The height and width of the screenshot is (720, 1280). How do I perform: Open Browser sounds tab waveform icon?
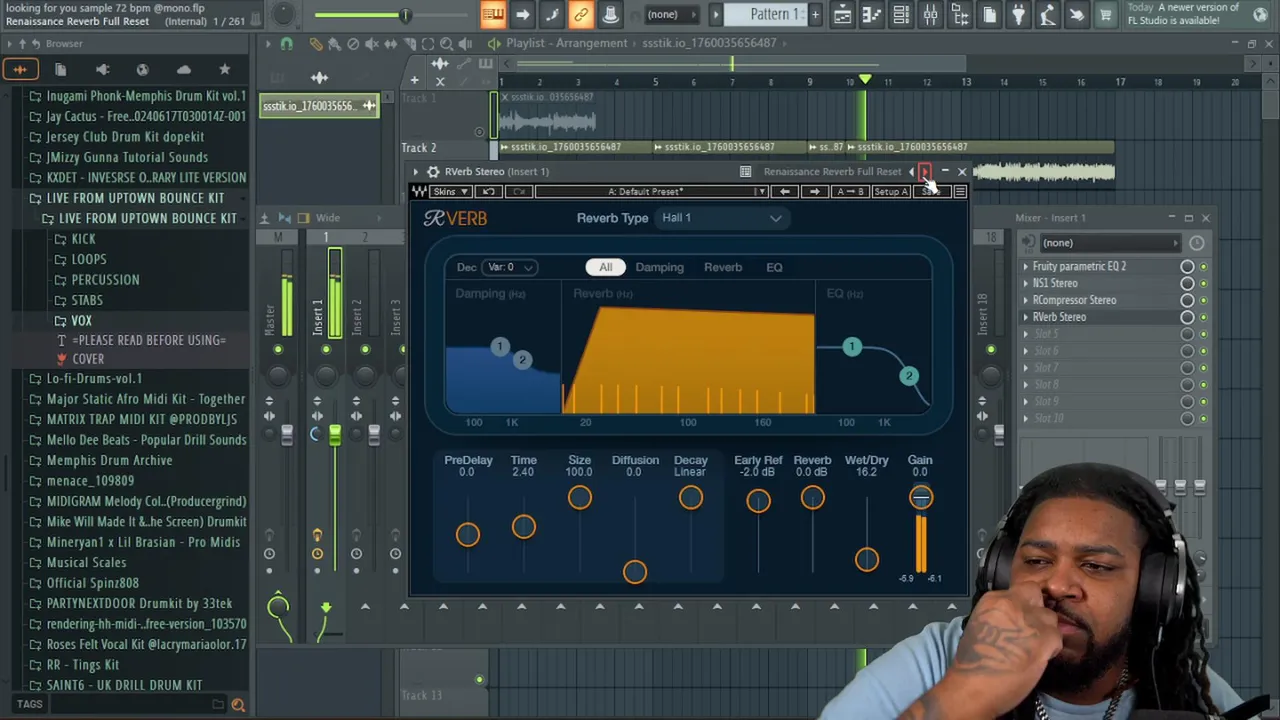pos(19,69)
